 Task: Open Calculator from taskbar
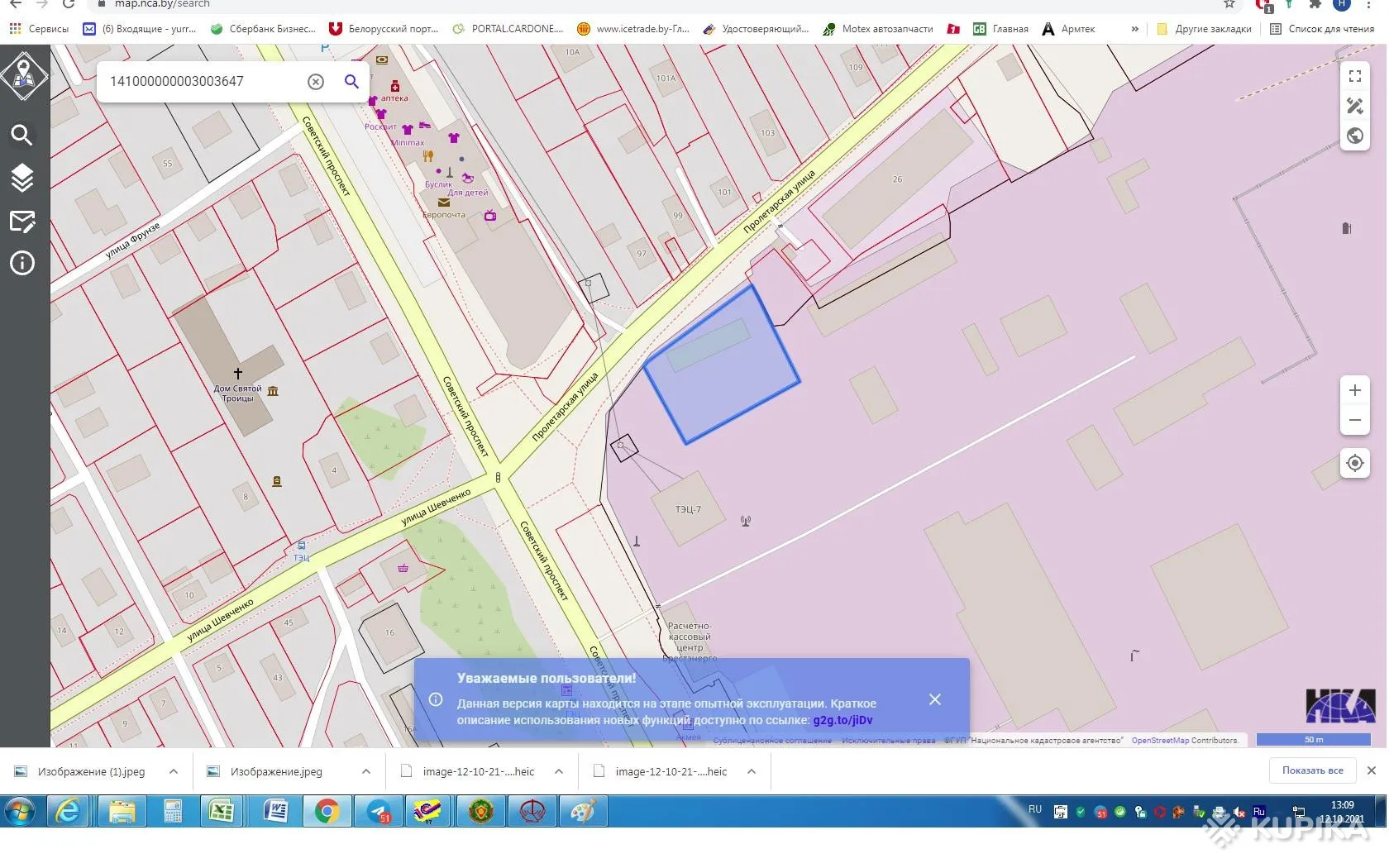click(173, 812)
